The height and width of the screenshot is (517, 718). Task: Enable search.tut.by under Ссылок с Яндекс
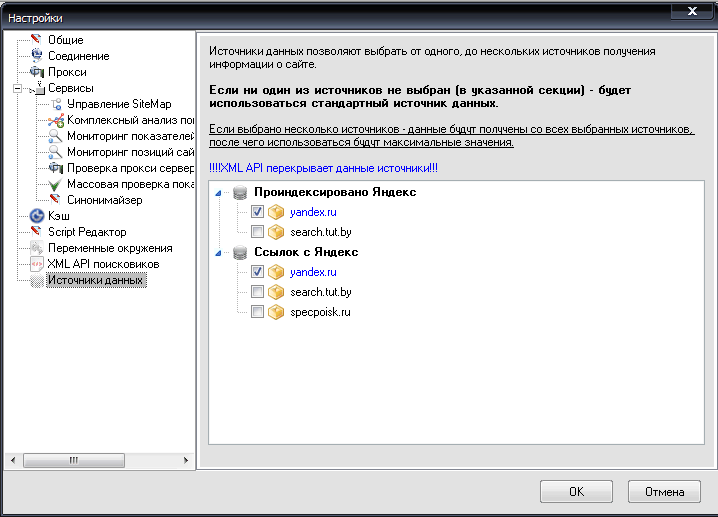(258, 292)
